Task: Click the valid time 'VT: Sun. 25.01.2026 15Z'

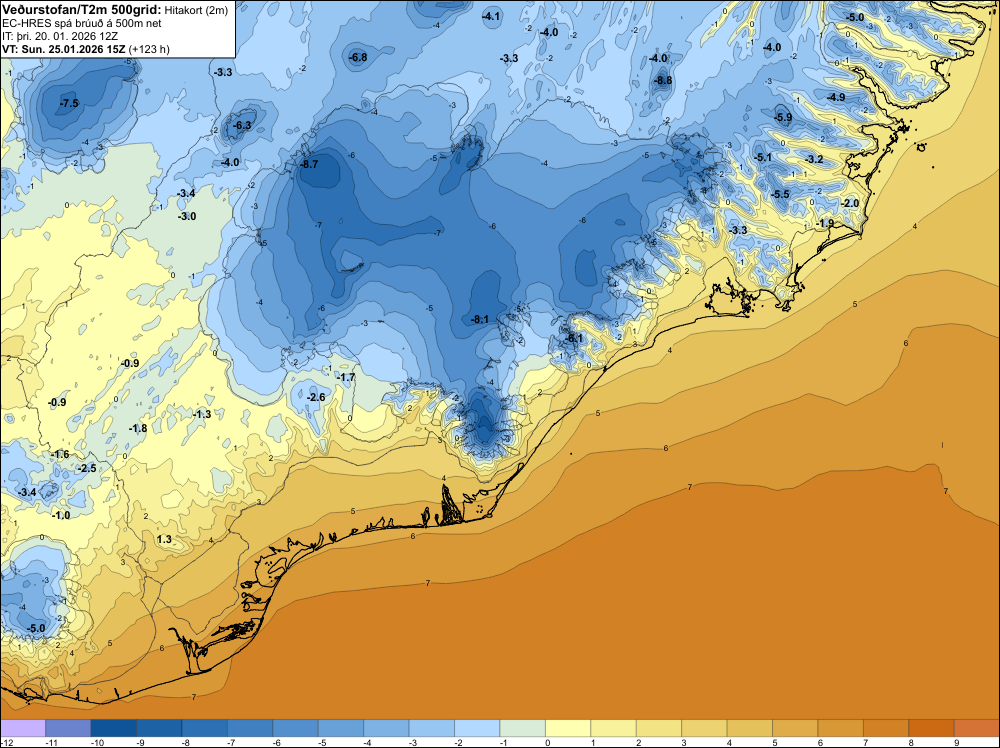Action: coord(64,49)
